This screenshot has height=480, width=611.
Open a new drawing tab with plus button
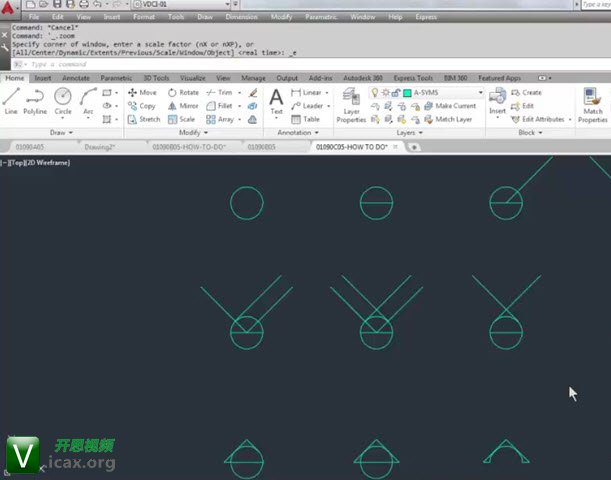click(x=414, y=147)
